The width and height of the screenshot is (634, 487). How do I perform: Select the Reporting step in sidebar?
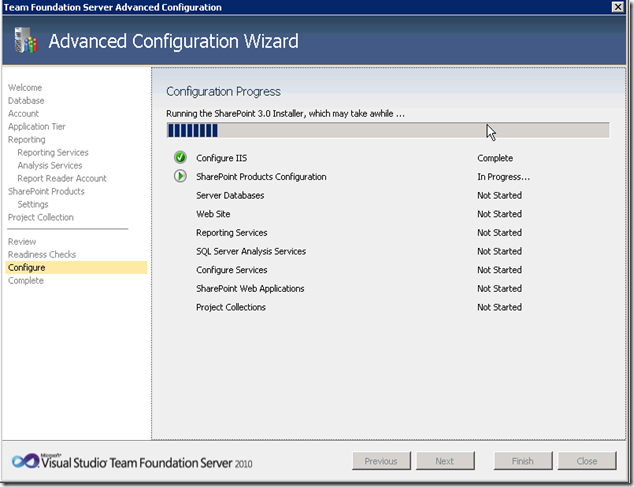tap(27, 140)
